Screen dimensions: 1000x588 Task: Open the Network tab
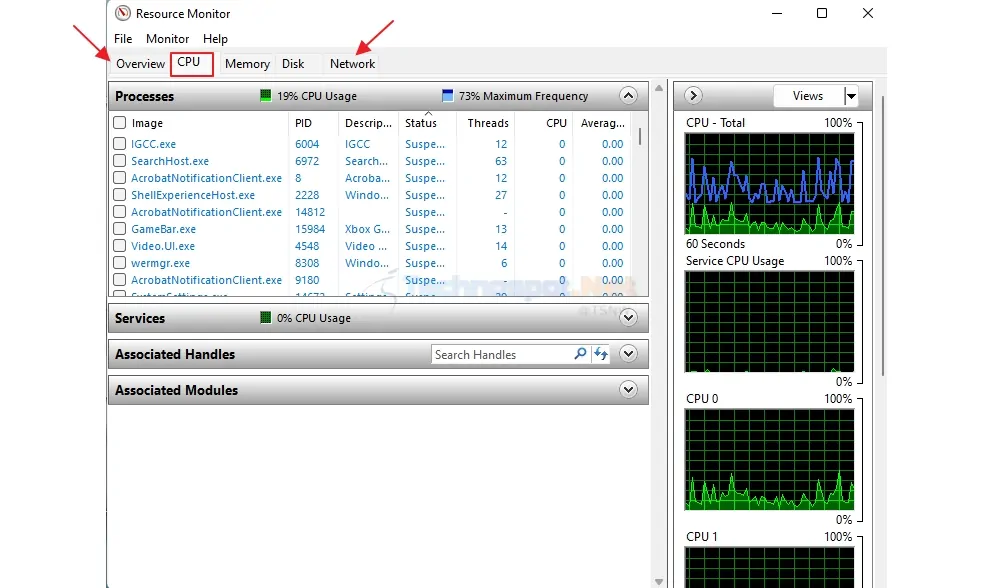tap(353, 64)
